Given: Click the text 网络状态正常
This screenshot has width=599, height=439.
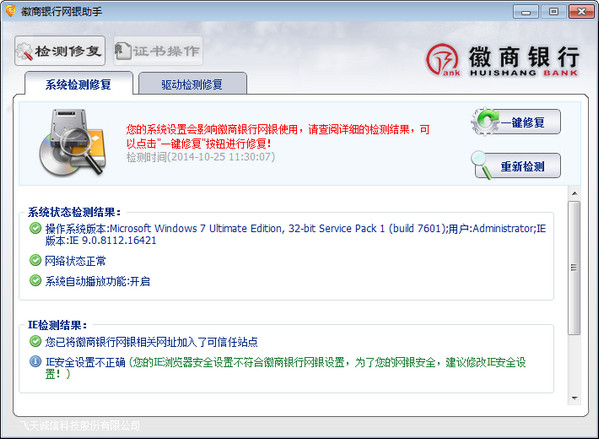Looking at the screenshot, I should click(75, 261).
